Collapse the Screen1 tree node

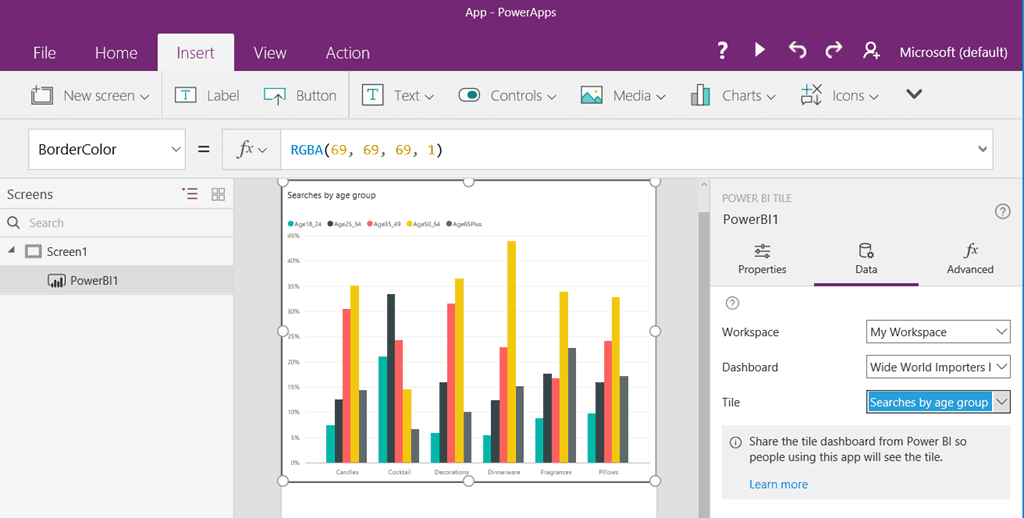[12, 251]
